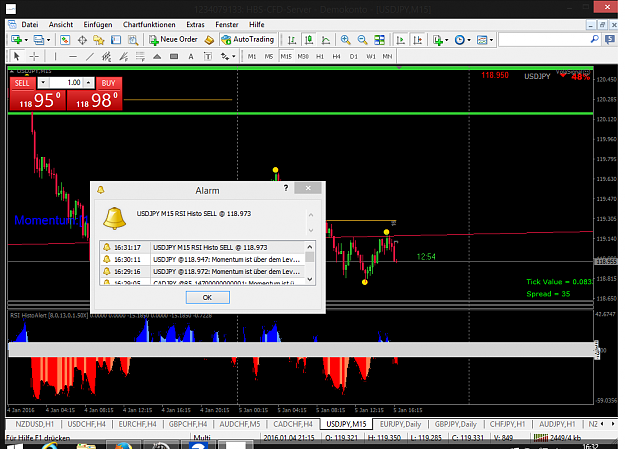Toggle the AutoTrading button
This screenshot has height=449, width=625.
pos(248,39)
